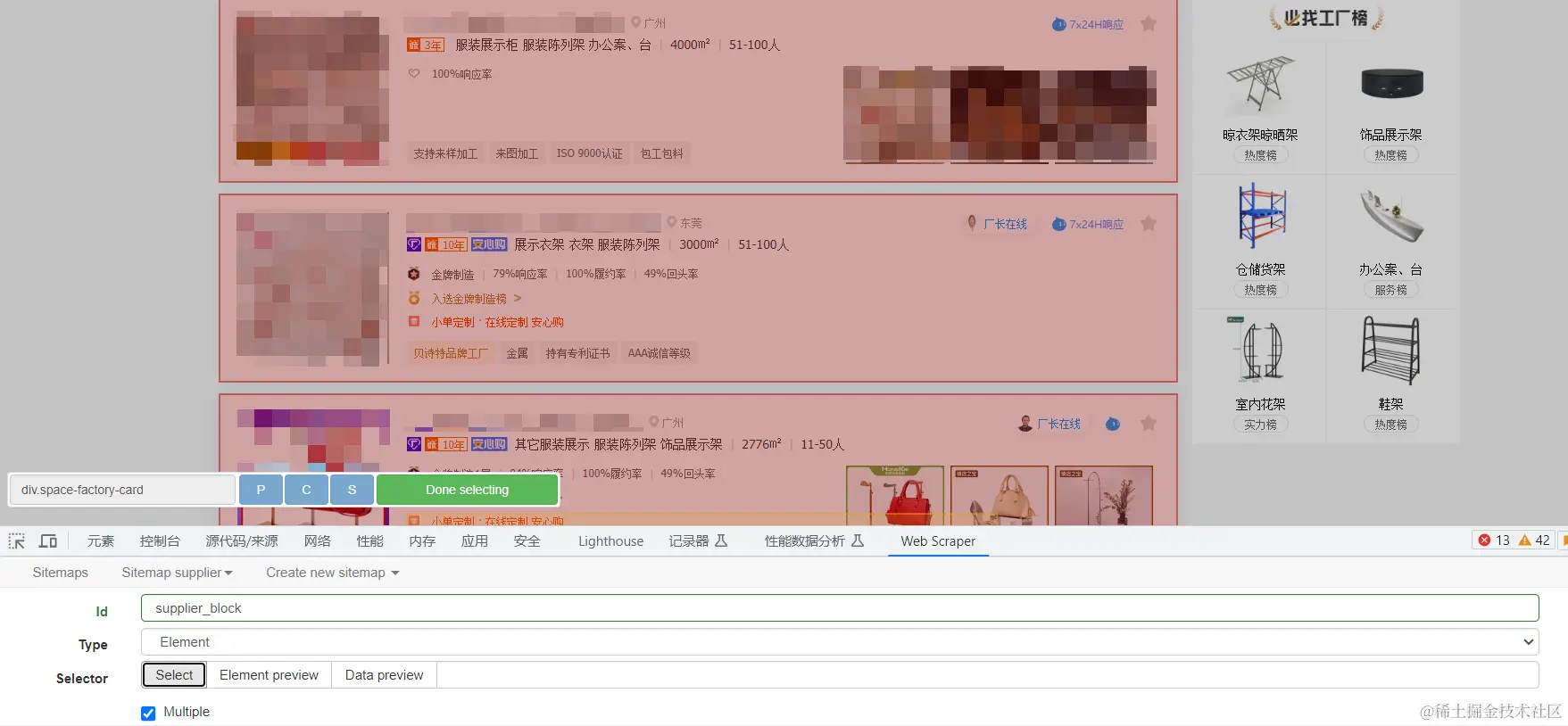Open the DevTools error count badge showing 13
This screenshot has width=1568, height=726.
(x=1494, y=540)
